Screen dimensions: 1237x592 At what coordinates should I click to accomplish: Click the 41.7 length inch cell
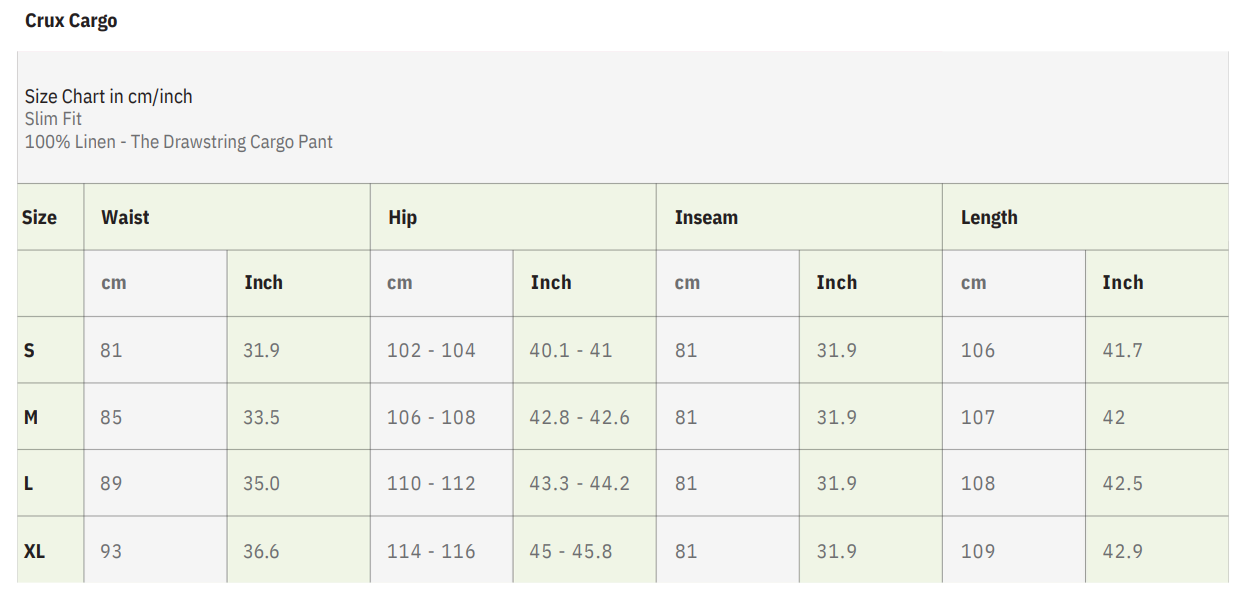[x=1122, y=350]
